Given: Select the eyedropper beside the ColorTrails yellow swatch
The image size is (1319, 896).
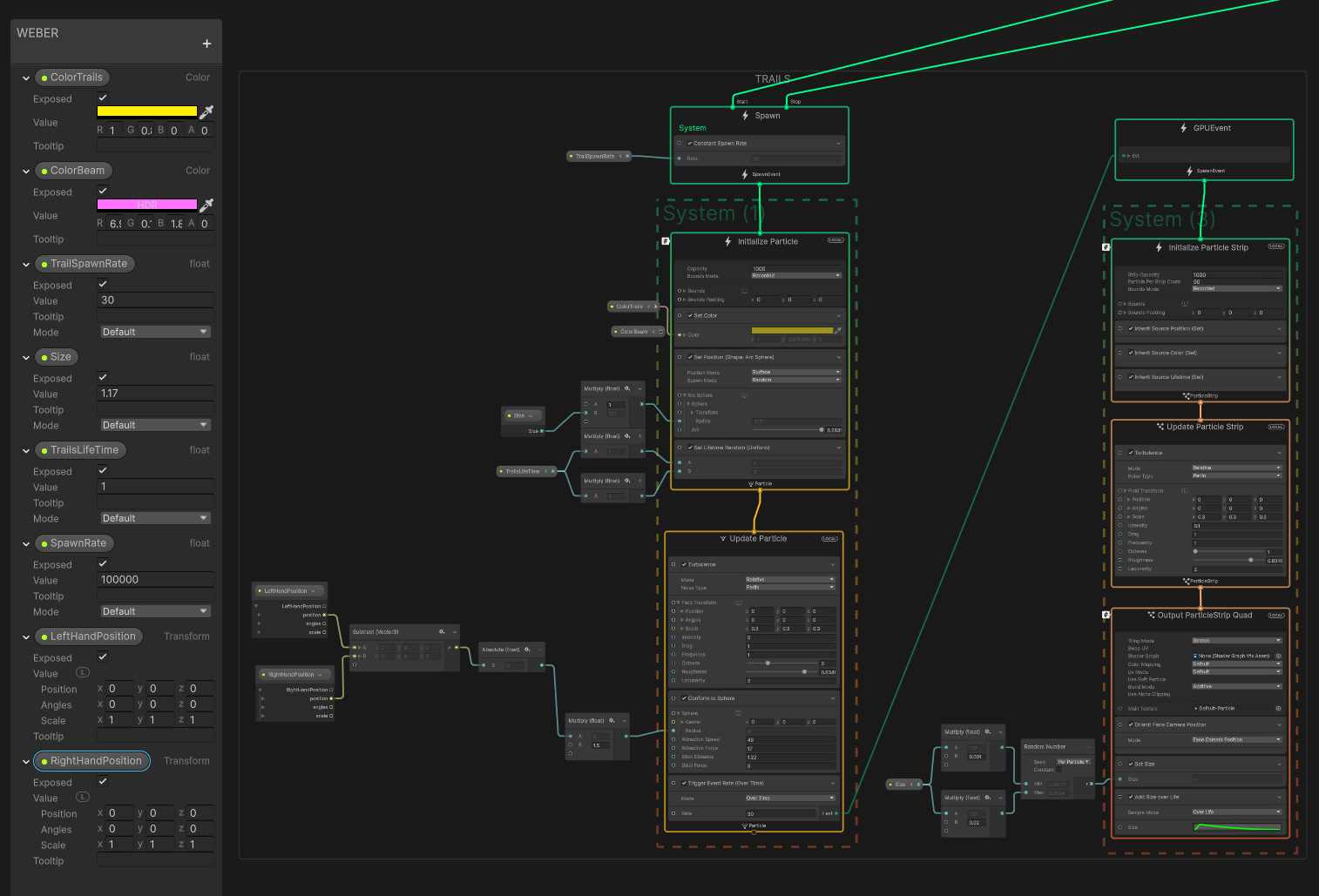Looking at the screenshot, I should (206, 111).
